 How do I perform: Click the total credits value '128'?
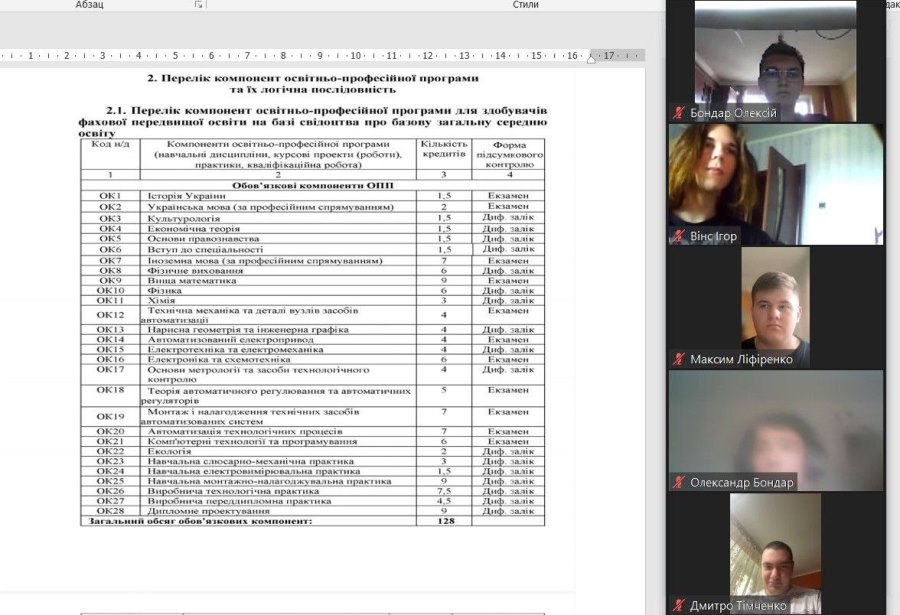point(445,521)
